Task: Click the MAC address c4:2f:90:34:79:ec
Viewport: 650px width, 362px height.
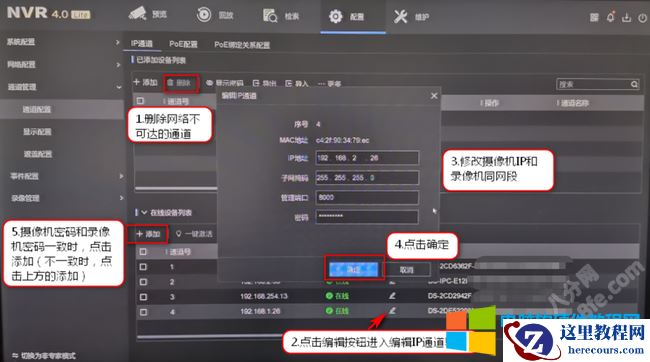Action: [342, 140]
